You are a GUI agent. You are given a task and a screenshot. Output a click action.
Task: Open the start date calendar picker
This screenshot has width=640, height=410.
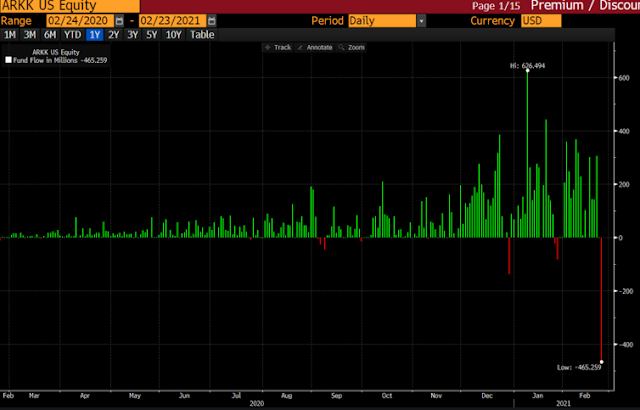119,21
